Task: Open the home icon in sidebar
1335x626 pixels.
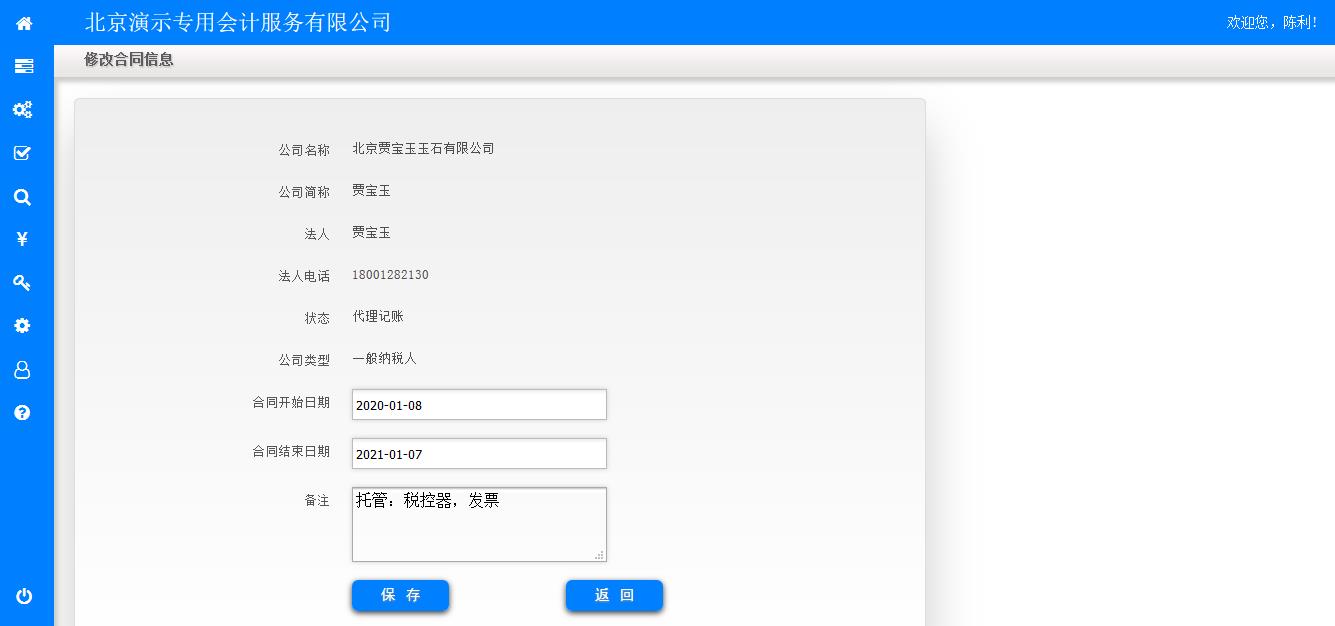Action: (24, 23)
